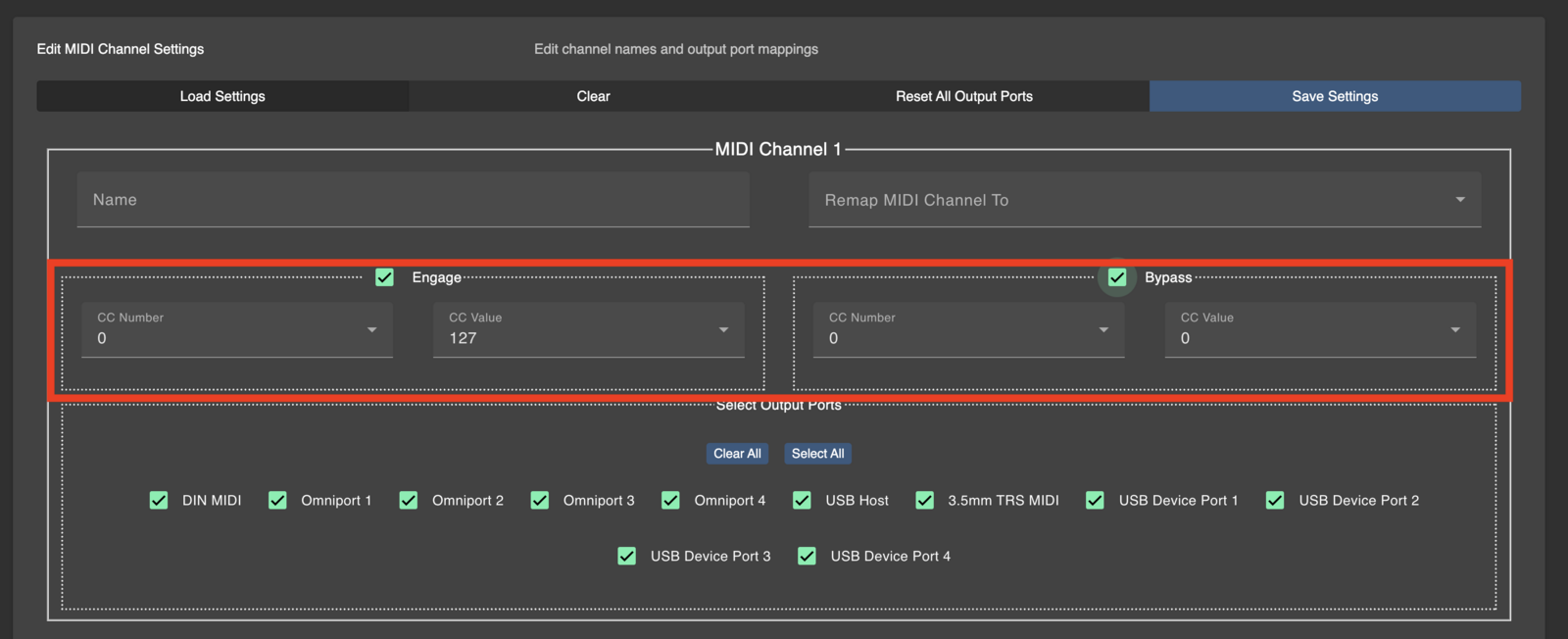Uncheck USB Device Port 4
This screenshot has height=639, width=1568.
click(807, 557)
